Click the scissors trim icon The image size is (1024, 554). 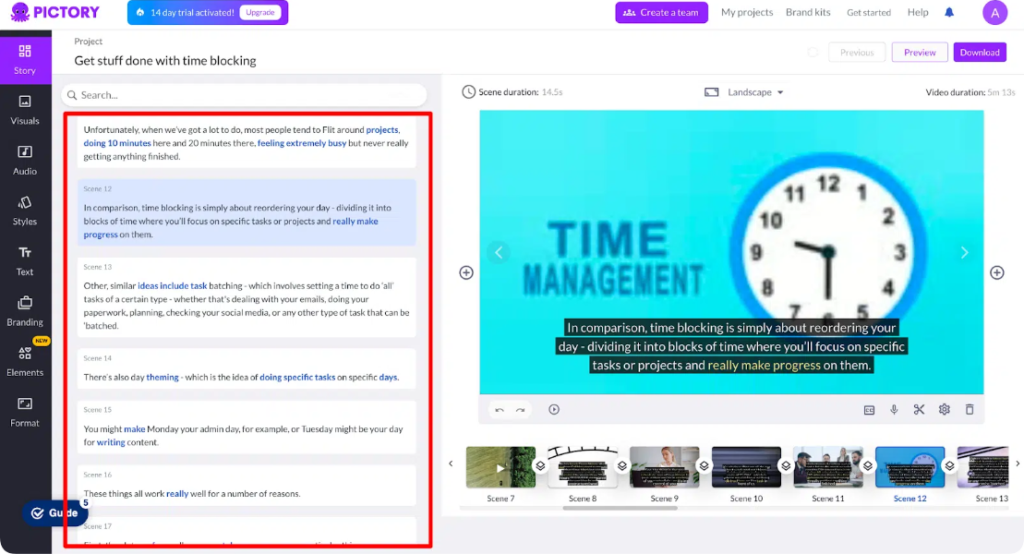[x=919, y=409]
